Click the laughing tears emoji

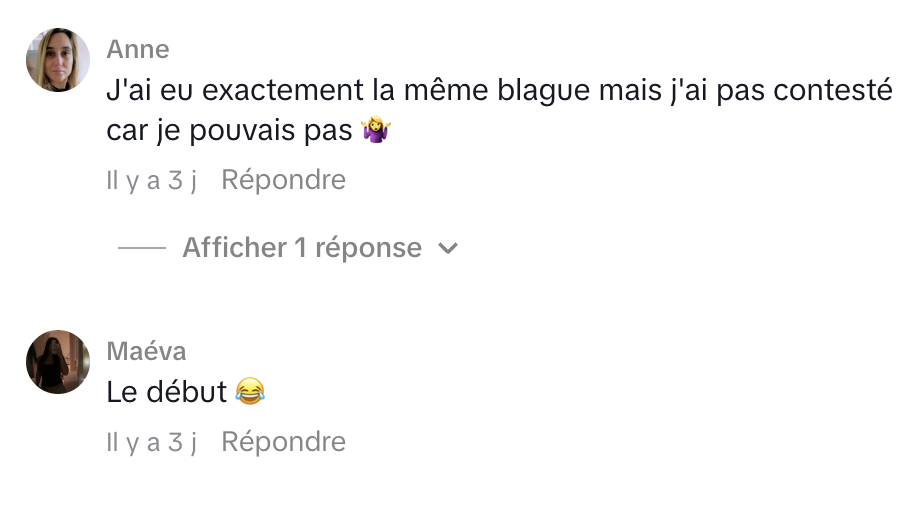tap(250, 392)
